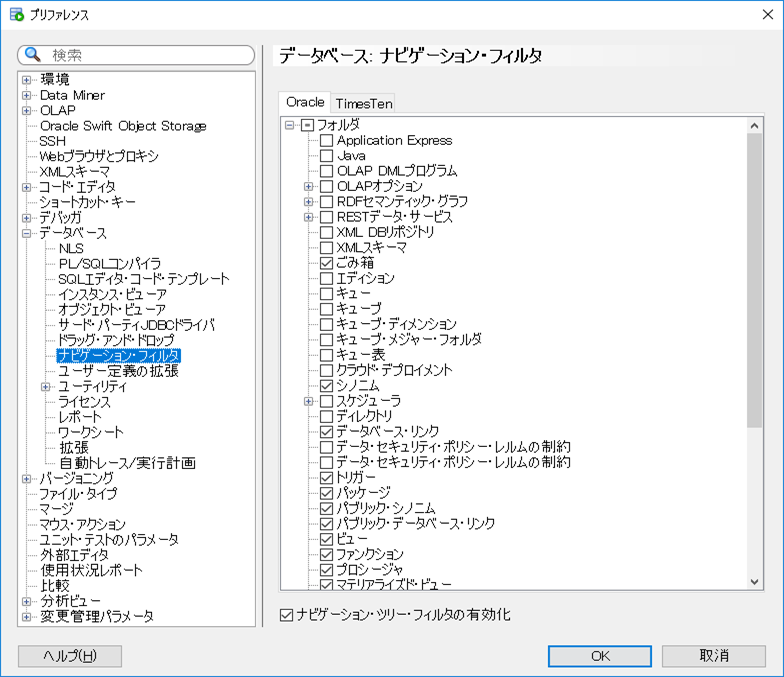Collapse the フォルダ root in filter tree
Screen dimensions: 784x677
point(290,125)
